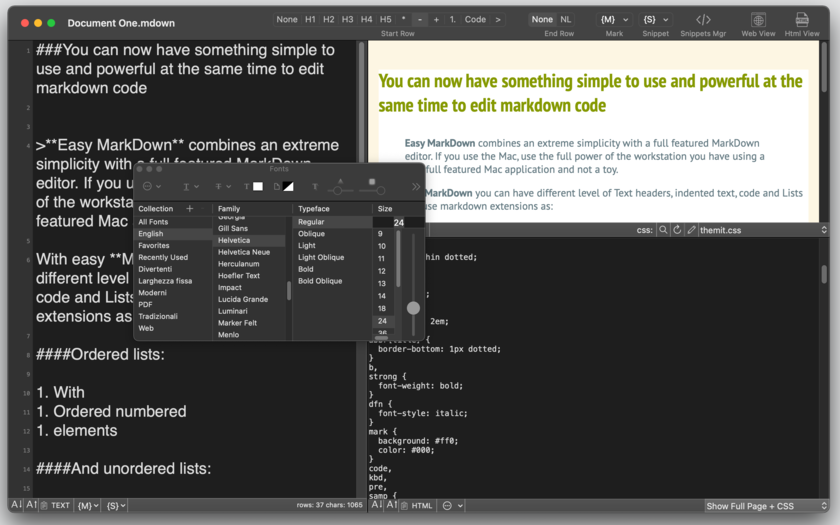Select the dash bullet start row
840x525 pixels.
pos(420,19)
